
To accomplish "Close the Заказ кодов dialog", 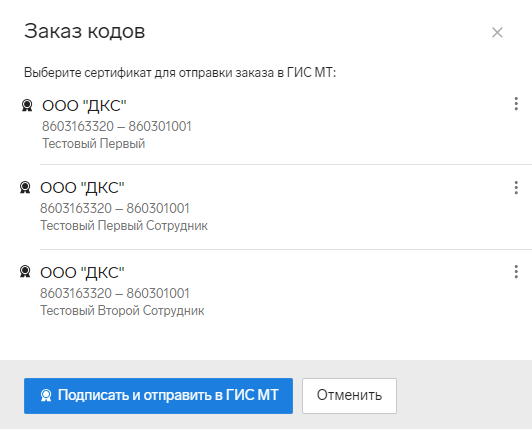I will [497, 33].
